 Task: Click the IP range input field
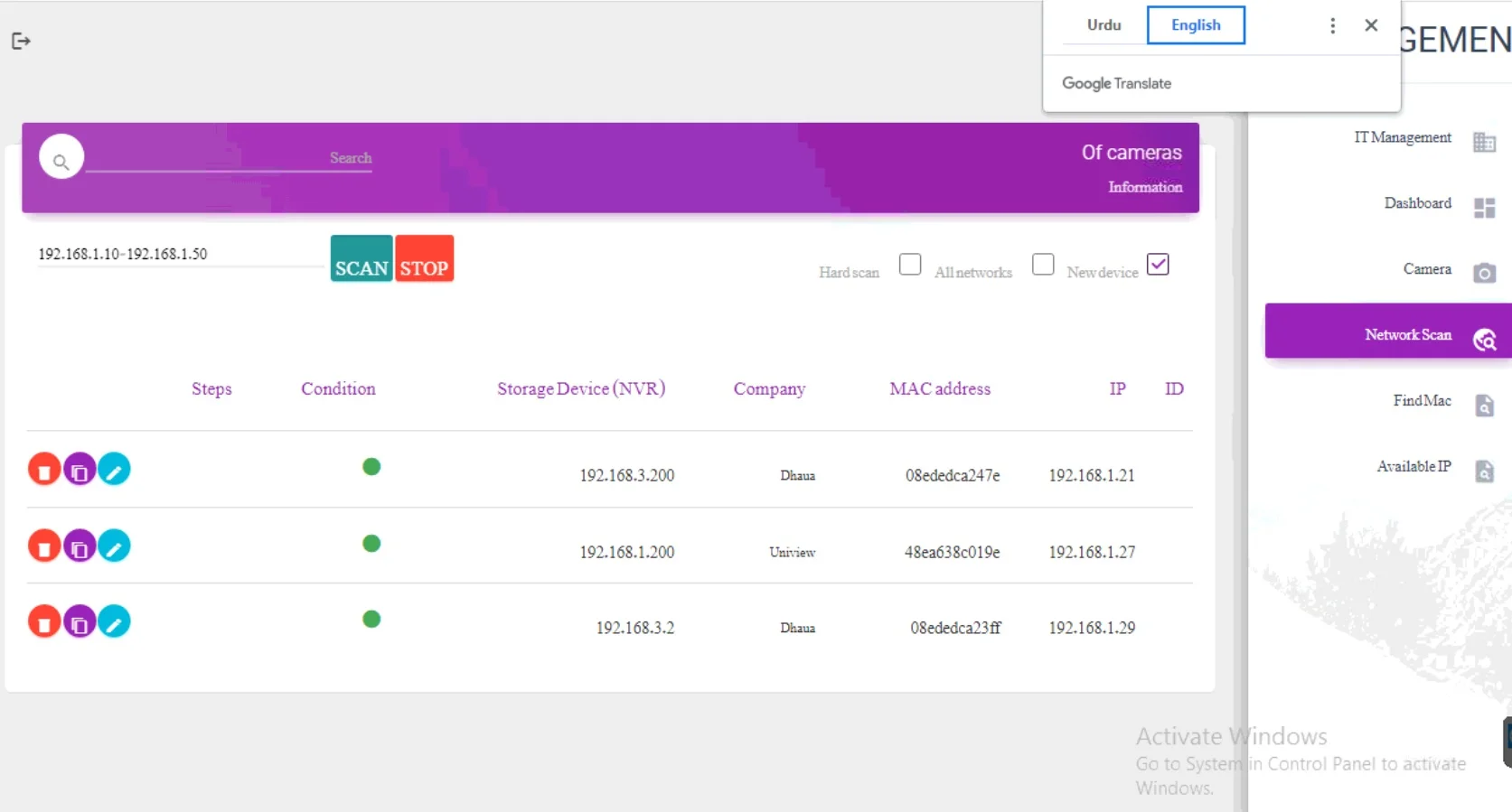176,255
